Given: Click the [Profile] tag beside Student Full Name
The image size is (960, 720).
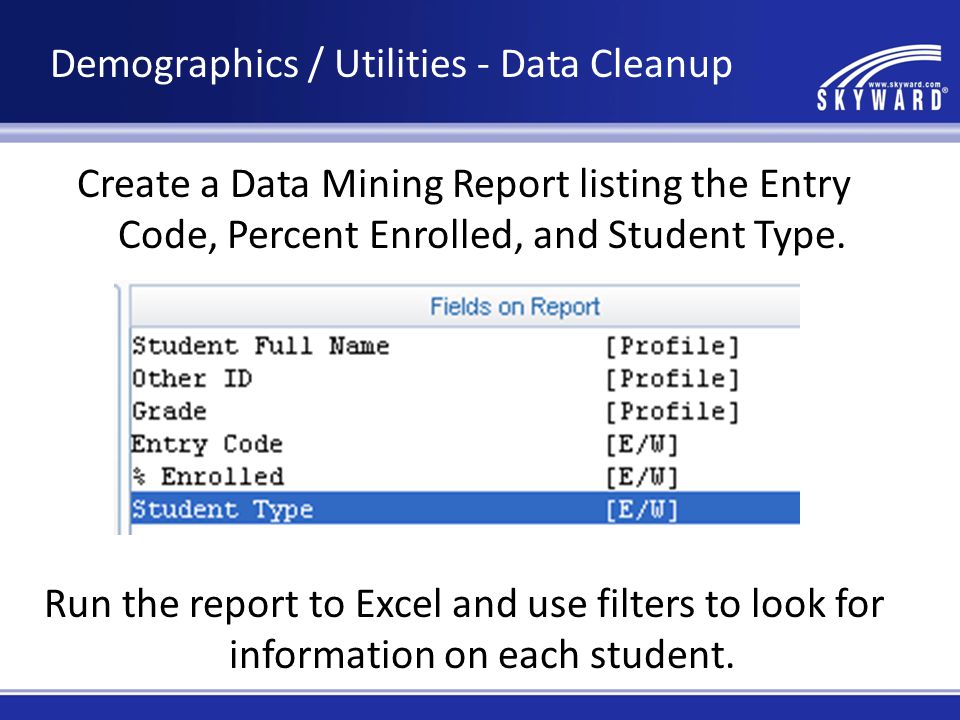Looking at the screenshot, I should (672, 347).
